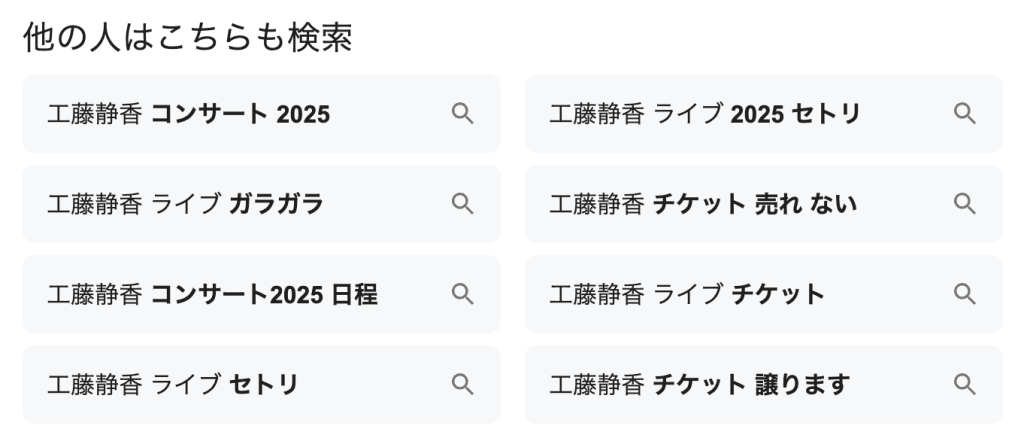Click magnifier beside 工藤静香 ライブ セトリ

click(x=462, y=384)
